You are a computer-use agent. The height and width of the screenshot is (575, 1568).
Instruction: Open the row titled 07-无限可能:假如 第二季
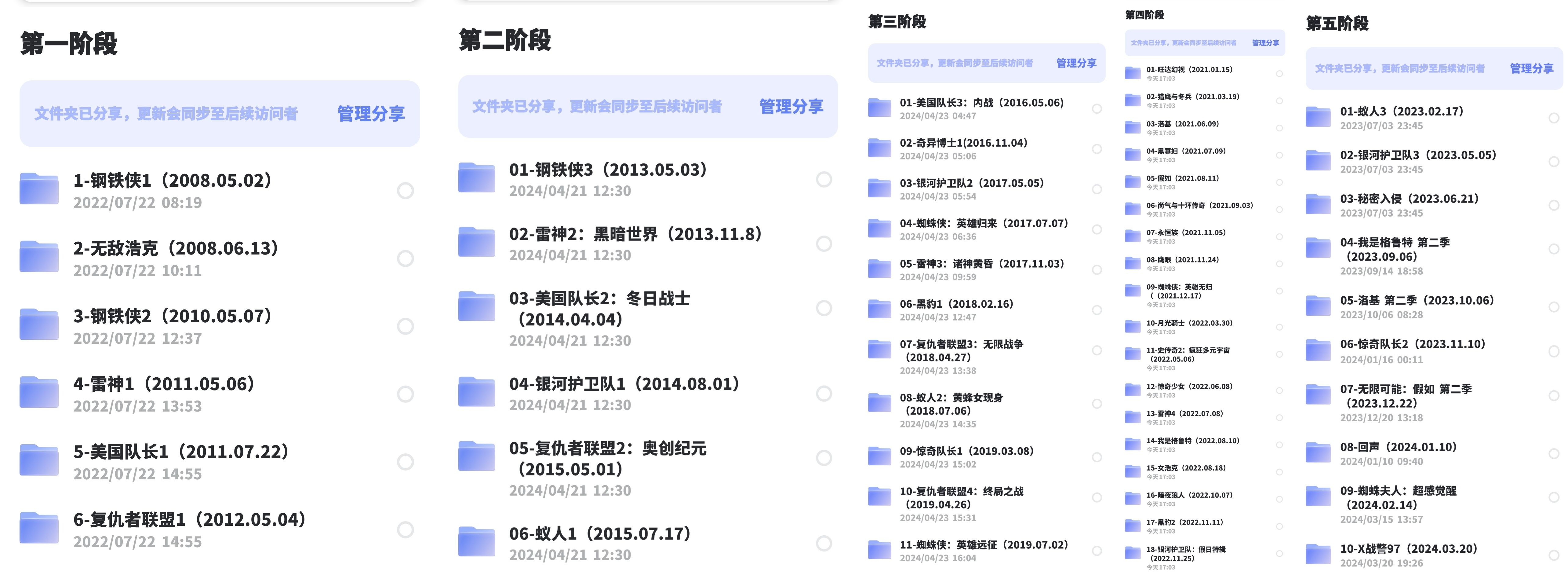point(1434,403)
